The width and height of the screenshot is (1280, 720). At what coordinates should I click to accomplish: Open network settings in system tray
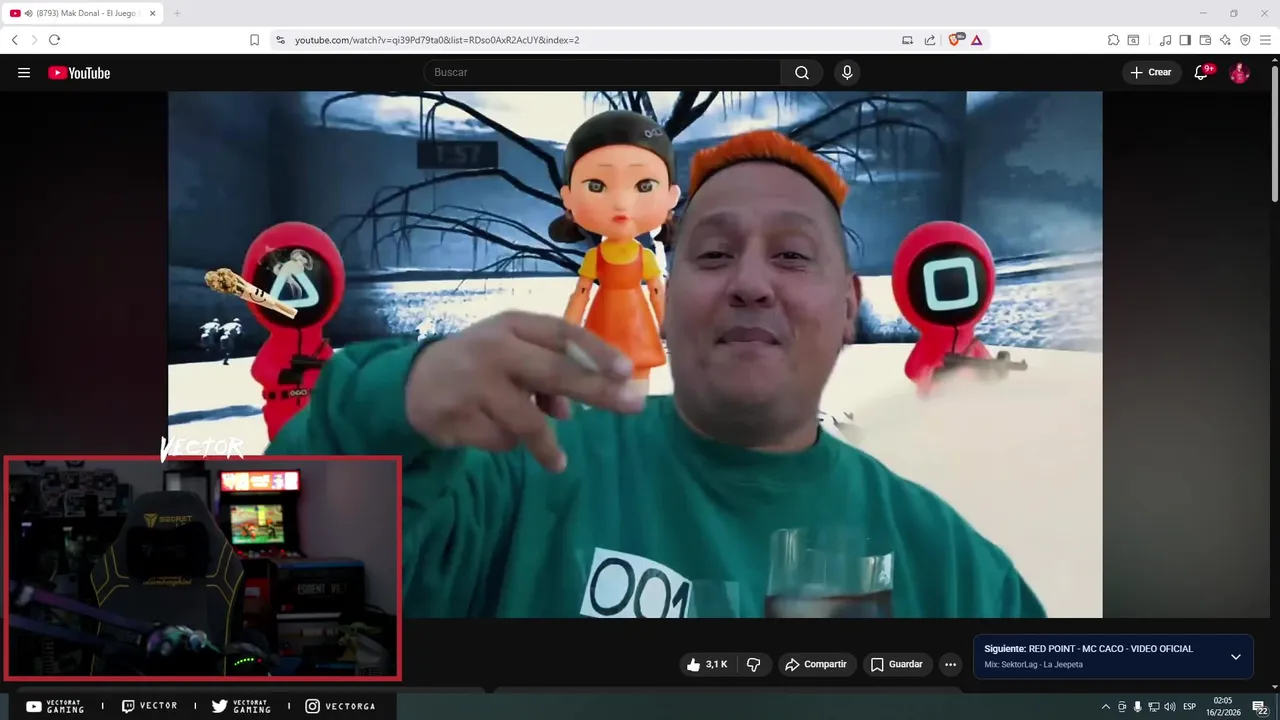pos(1153,707)
